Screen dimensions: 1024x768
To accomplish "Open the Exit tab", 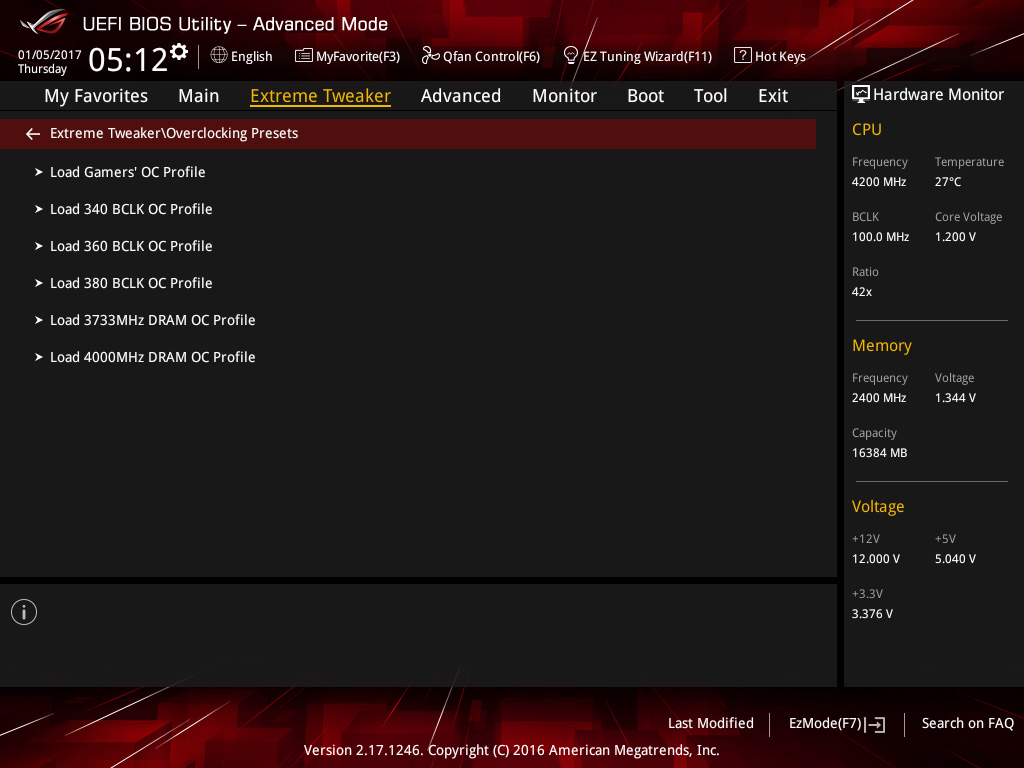I will pyautogui.click(x=773, y=96).
